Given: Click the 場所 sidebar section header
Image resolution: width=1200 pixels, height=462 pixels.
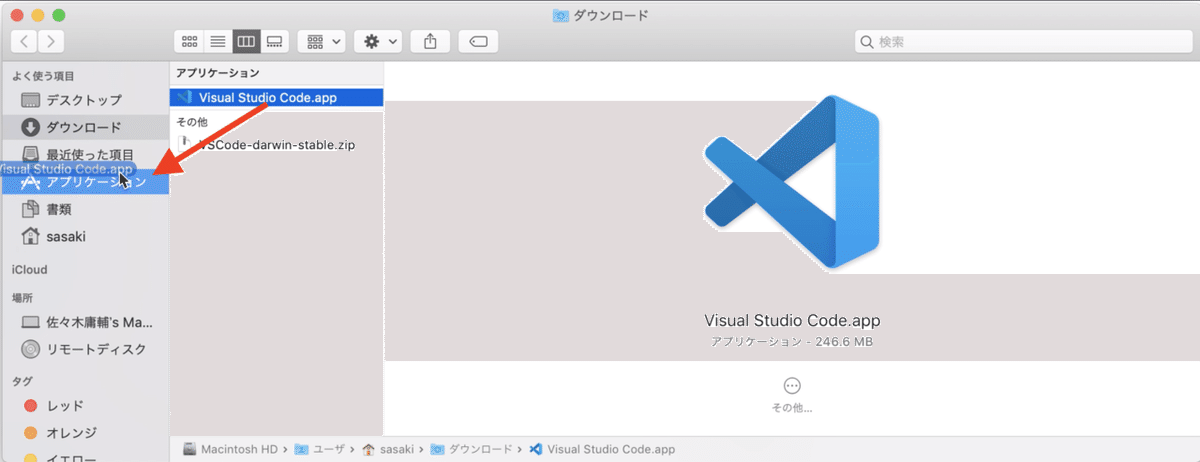Looking at the screenshot, I should [22, 297].
